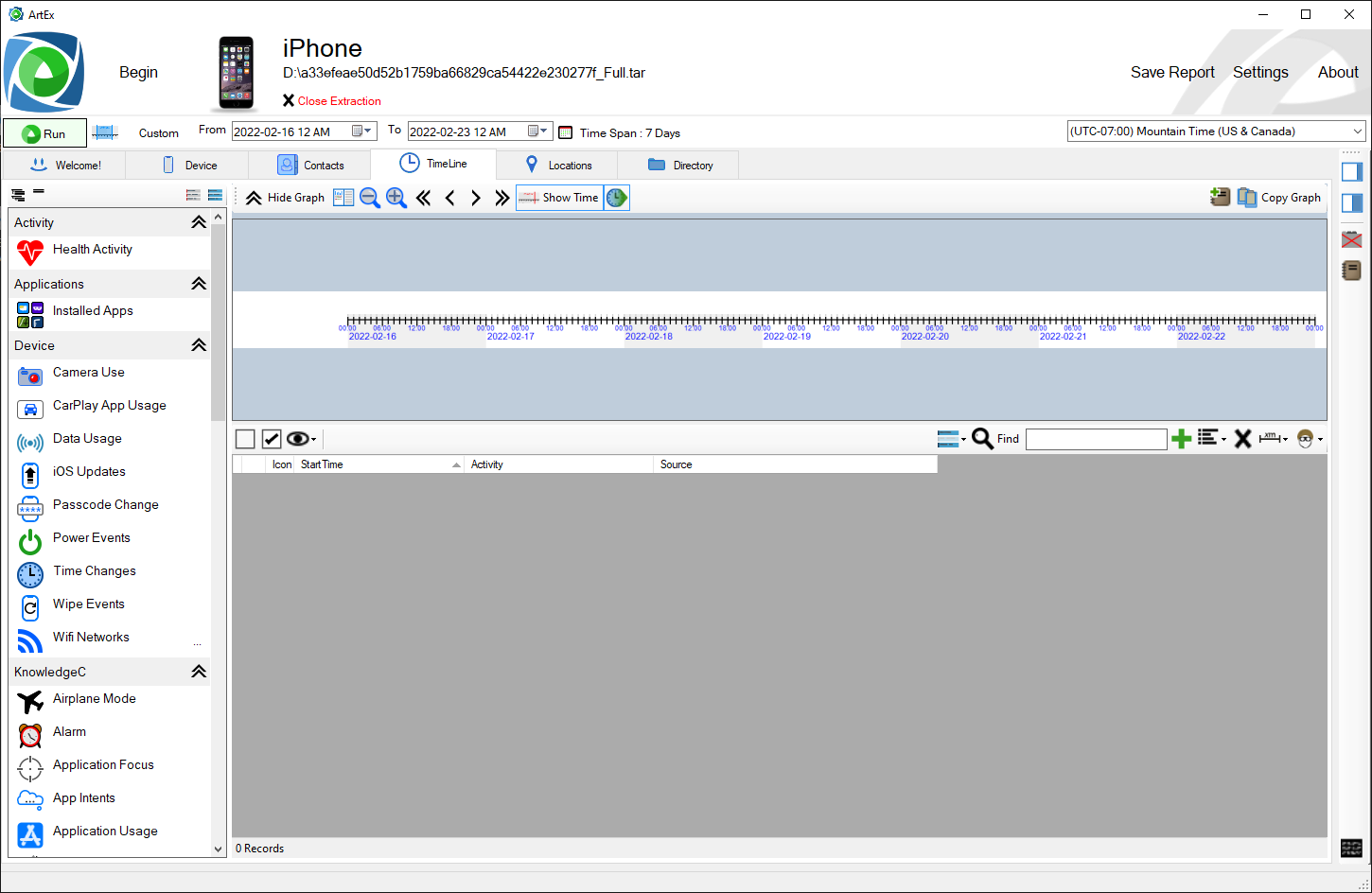This screenshot has width=1372, height=893.
Task: Click the Run button
Action: coord(44,133)
